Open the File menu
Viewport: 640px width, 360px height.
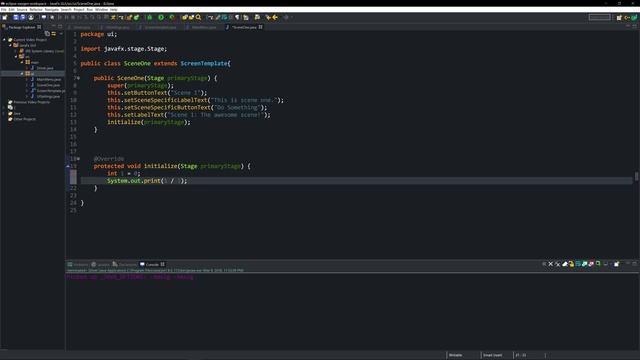(x=3, y=9)
